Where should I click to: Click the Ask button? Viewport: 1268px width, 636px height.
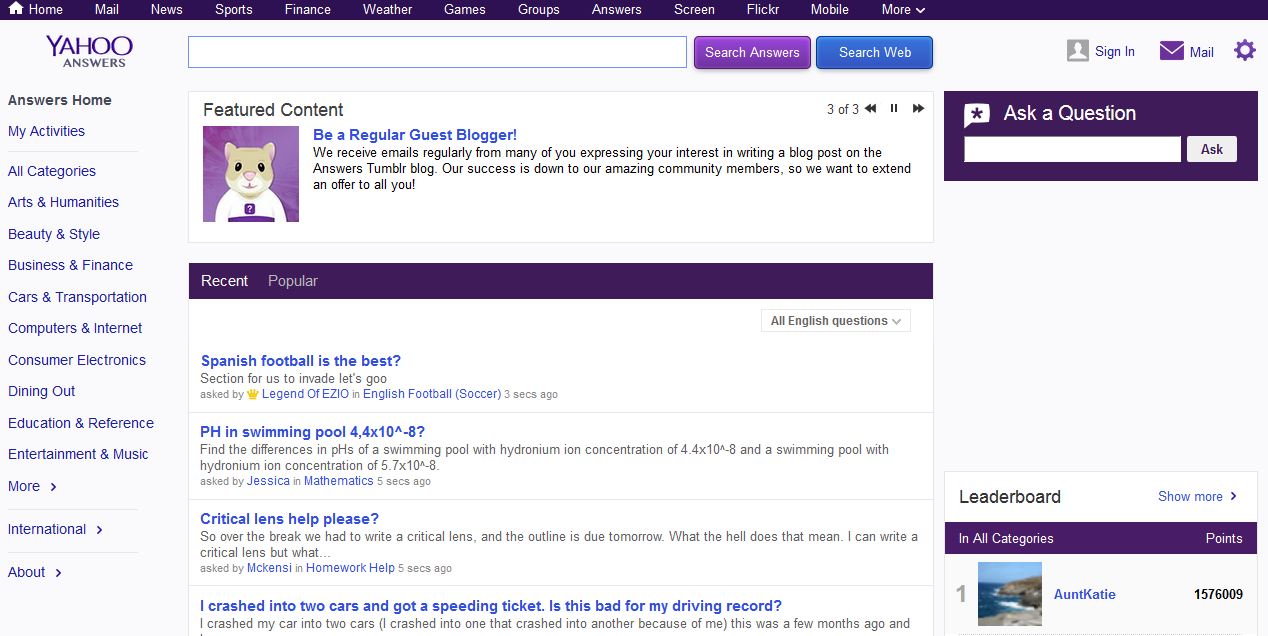[1212, 149]
